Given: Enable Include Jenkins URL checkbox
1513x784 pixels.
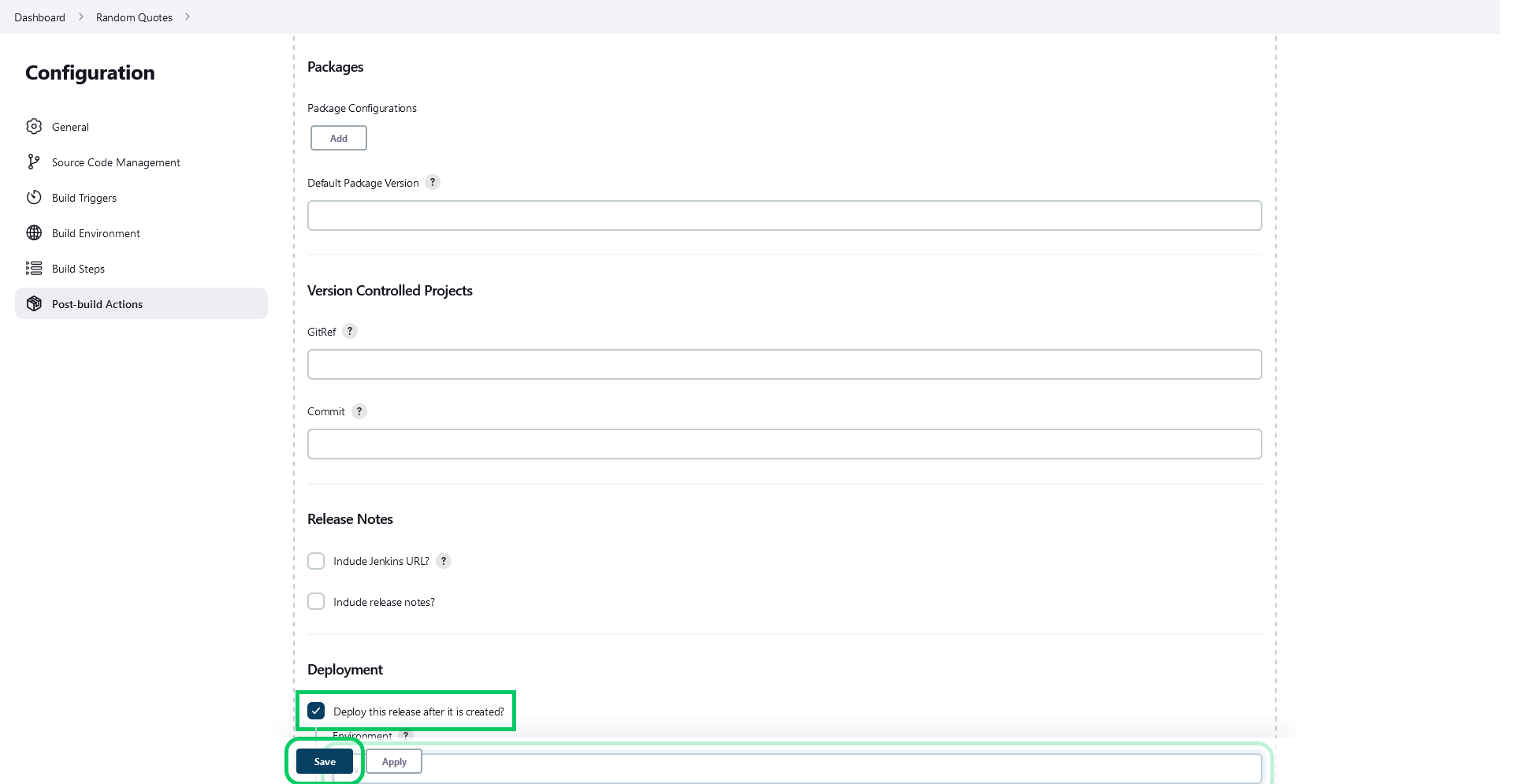Looking at the screenshot, I should pyautogui.click(x=316, y=561).
